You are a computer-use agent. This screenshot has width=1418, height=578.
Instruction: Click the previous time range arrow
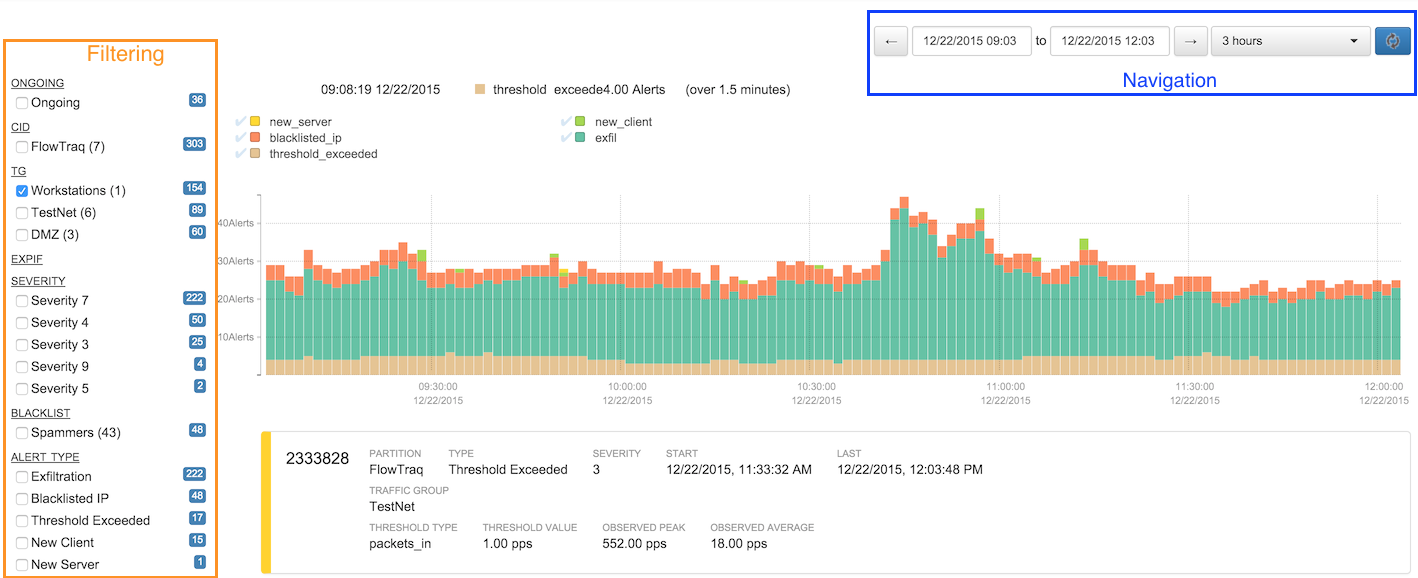(890, 41)
